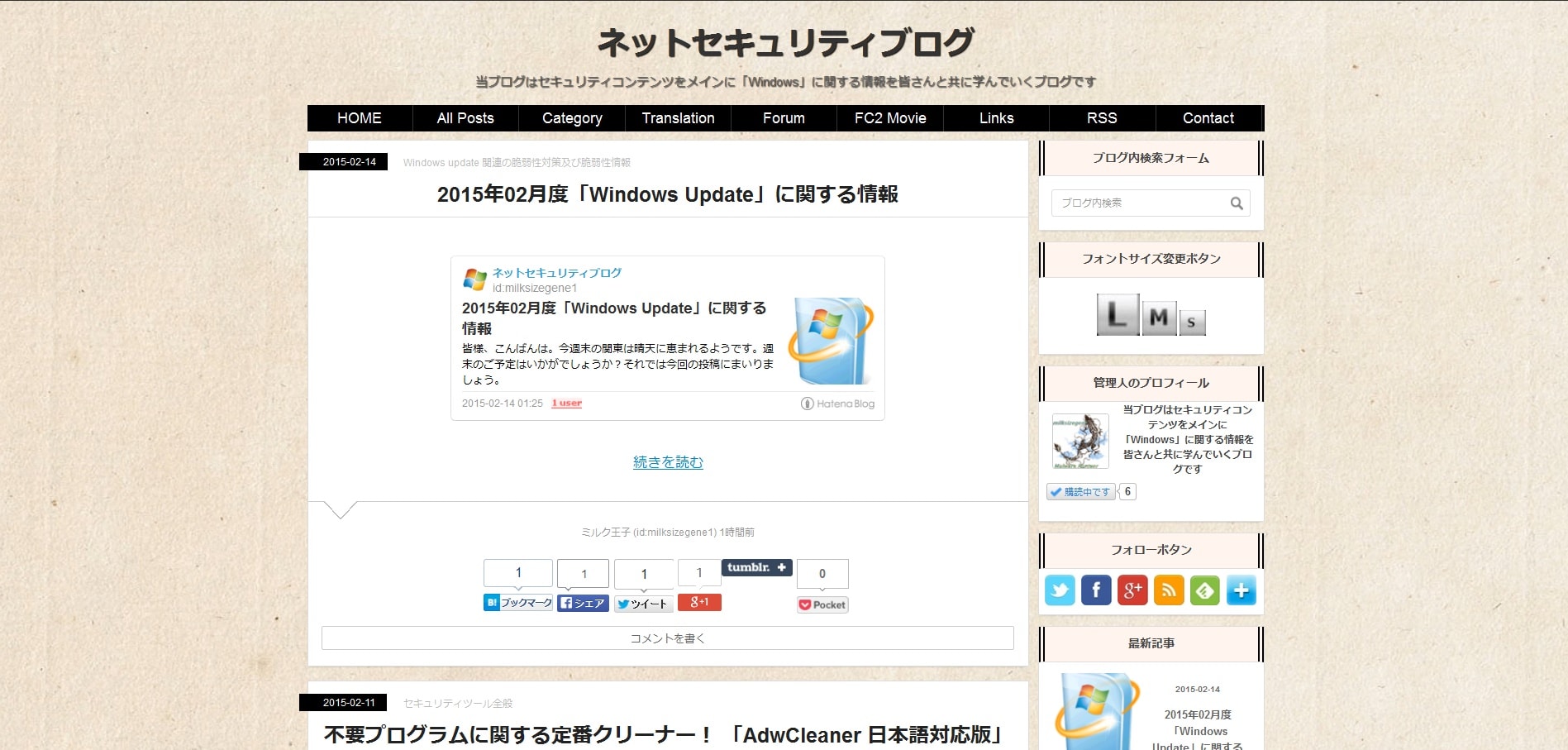This screenshot has width=1568, height=750.
Task: Click the Google +1 button
Action: pyautogui.click(x=699, y=602)
